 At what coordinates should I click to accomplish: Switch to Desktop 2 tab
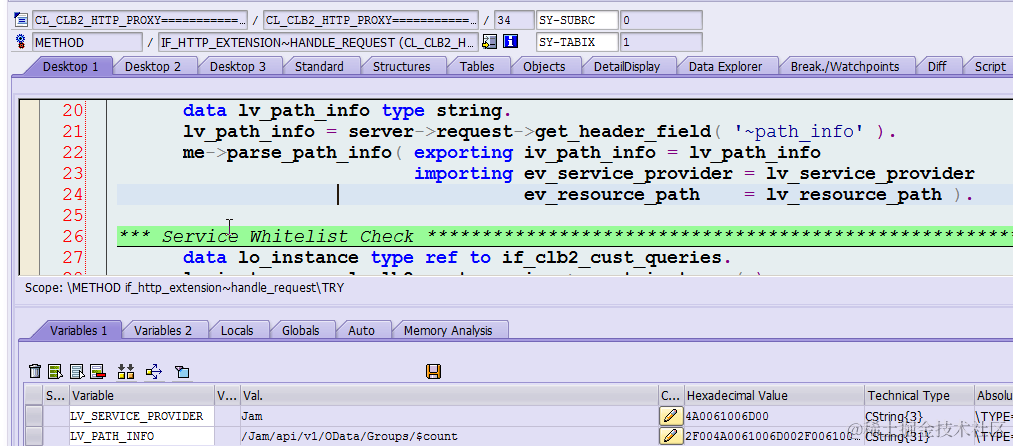pos(152,67)
